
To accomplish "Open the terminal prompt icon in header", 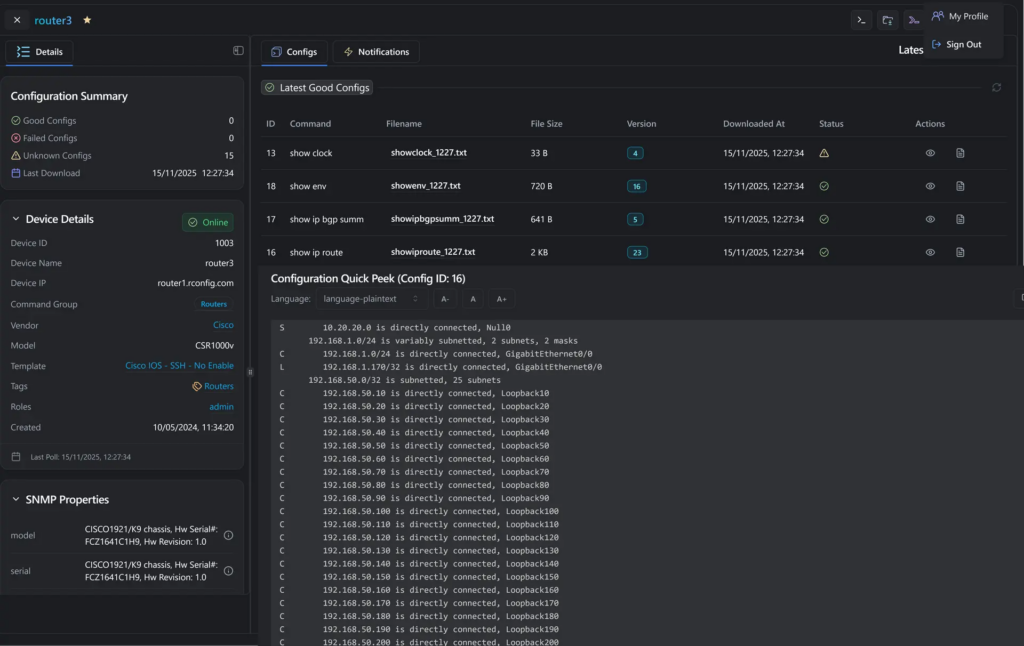I will coord(861,20).
